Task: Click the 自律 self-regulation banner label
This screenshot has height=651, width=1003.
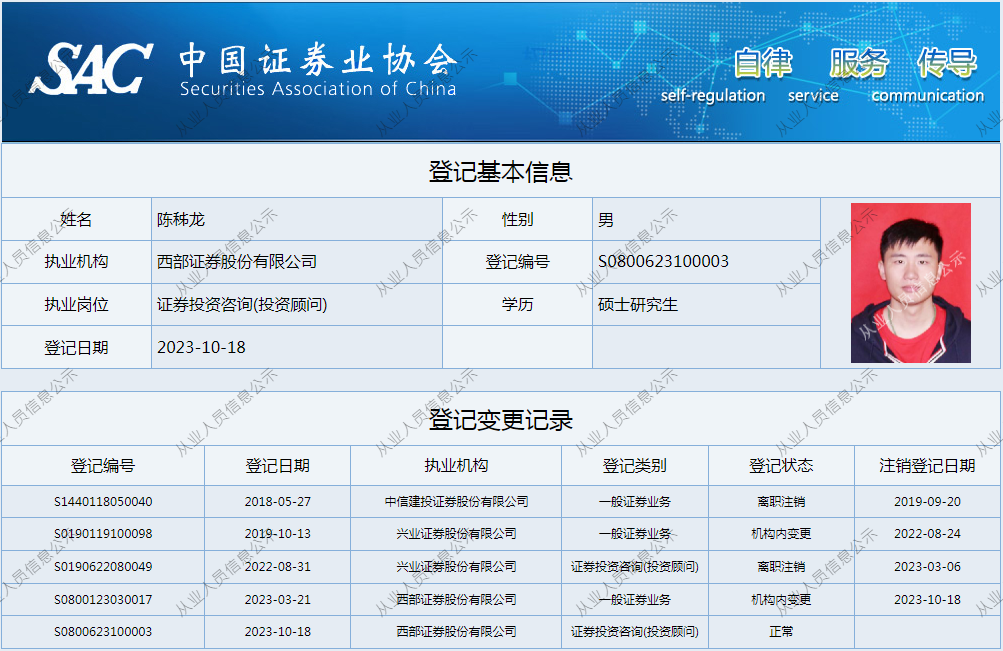Action: (763, 64)
